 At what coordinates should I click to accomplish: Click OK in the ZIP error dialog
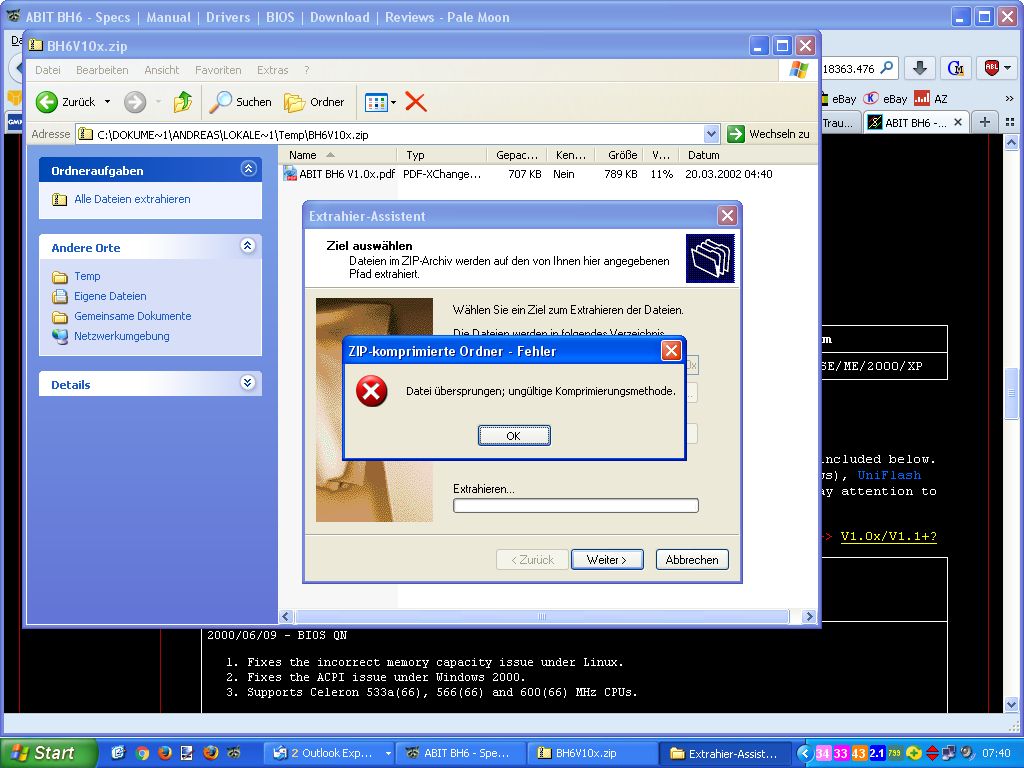click(x=514, y=436)
